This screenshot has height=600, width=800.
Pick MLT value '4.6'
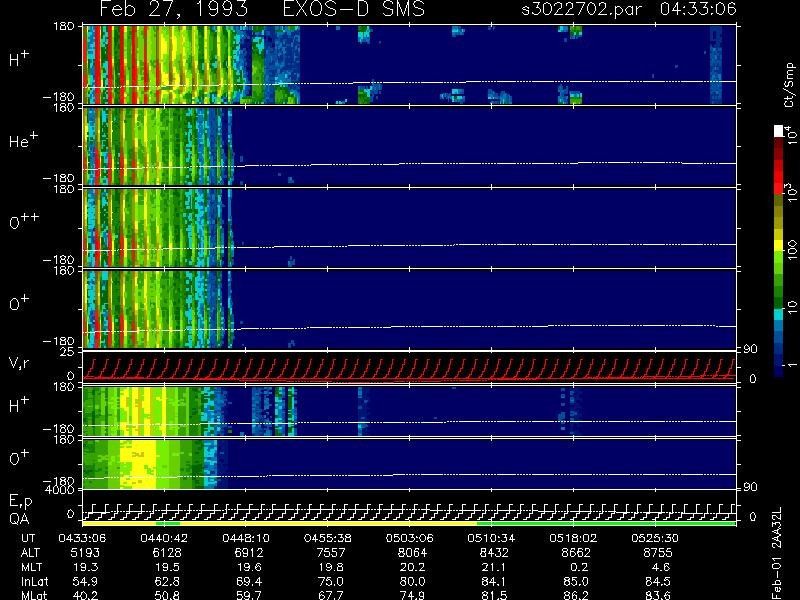click(661, 567)
